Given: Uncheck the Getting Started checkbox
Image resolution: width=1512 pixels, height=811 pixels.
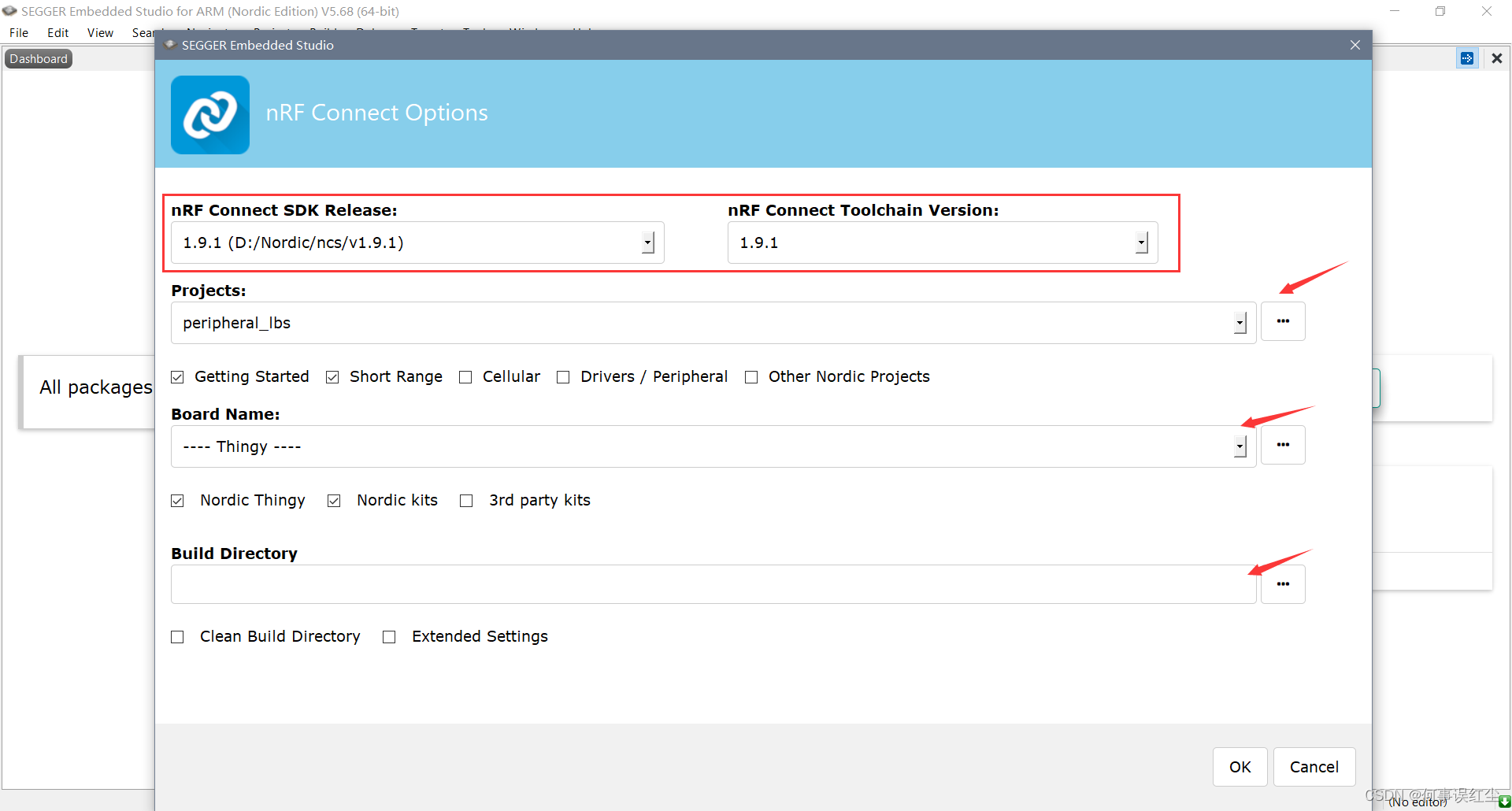Looking at the screenshot, I should (177, 377).
